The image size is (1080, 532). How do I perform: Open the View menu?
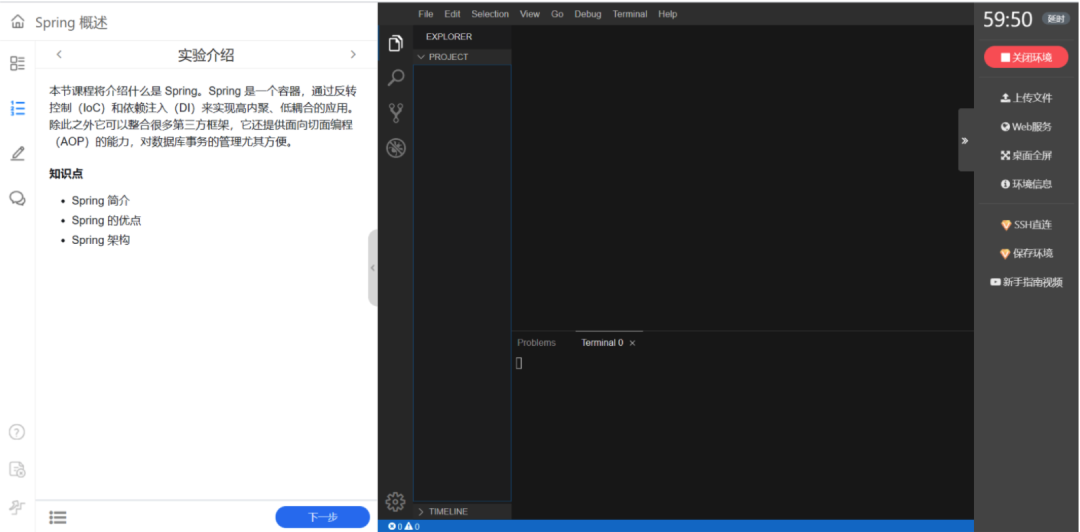point(530,14)
